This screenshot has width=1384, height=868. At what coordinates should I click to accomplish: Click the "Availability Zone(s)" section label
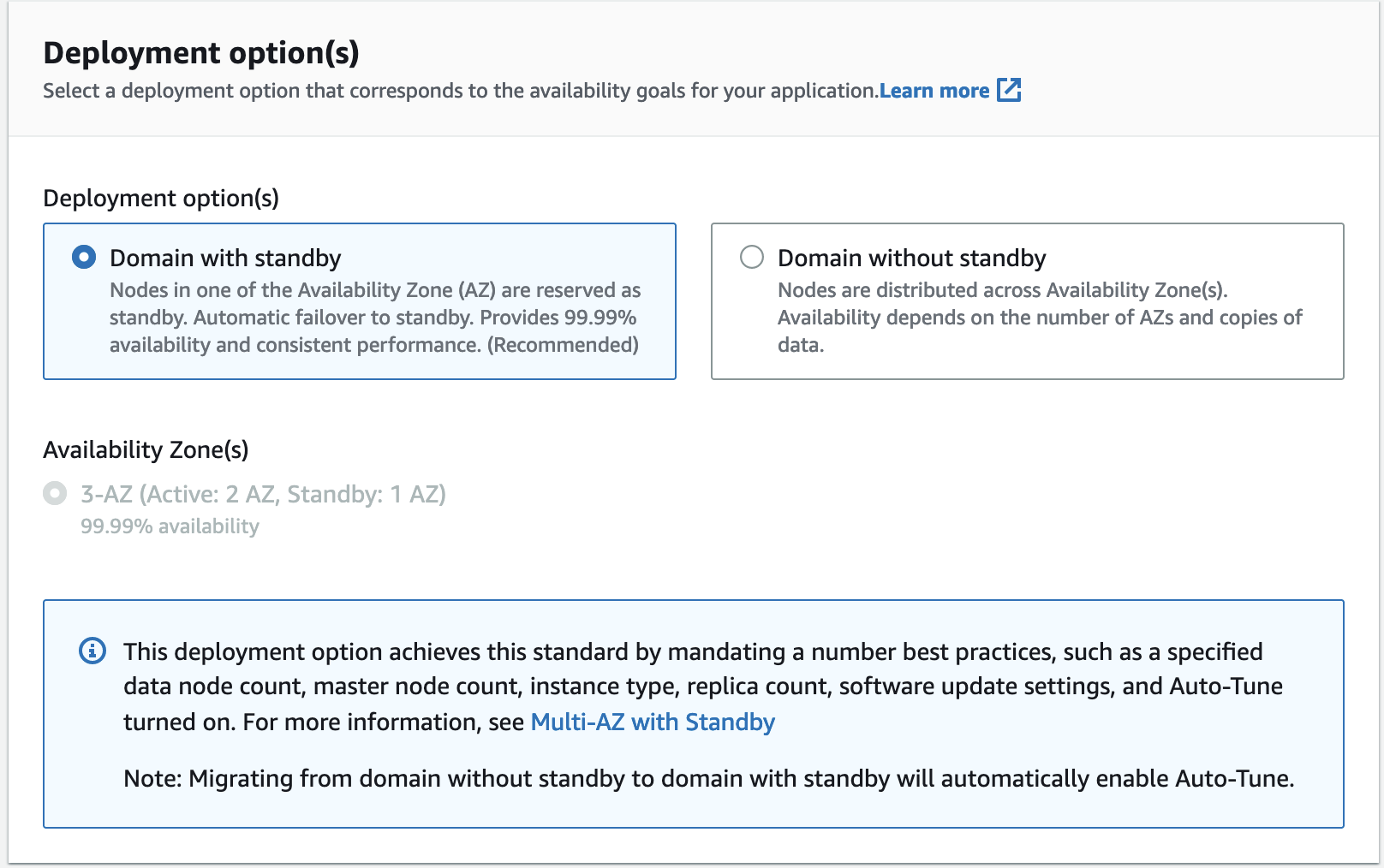146,449
